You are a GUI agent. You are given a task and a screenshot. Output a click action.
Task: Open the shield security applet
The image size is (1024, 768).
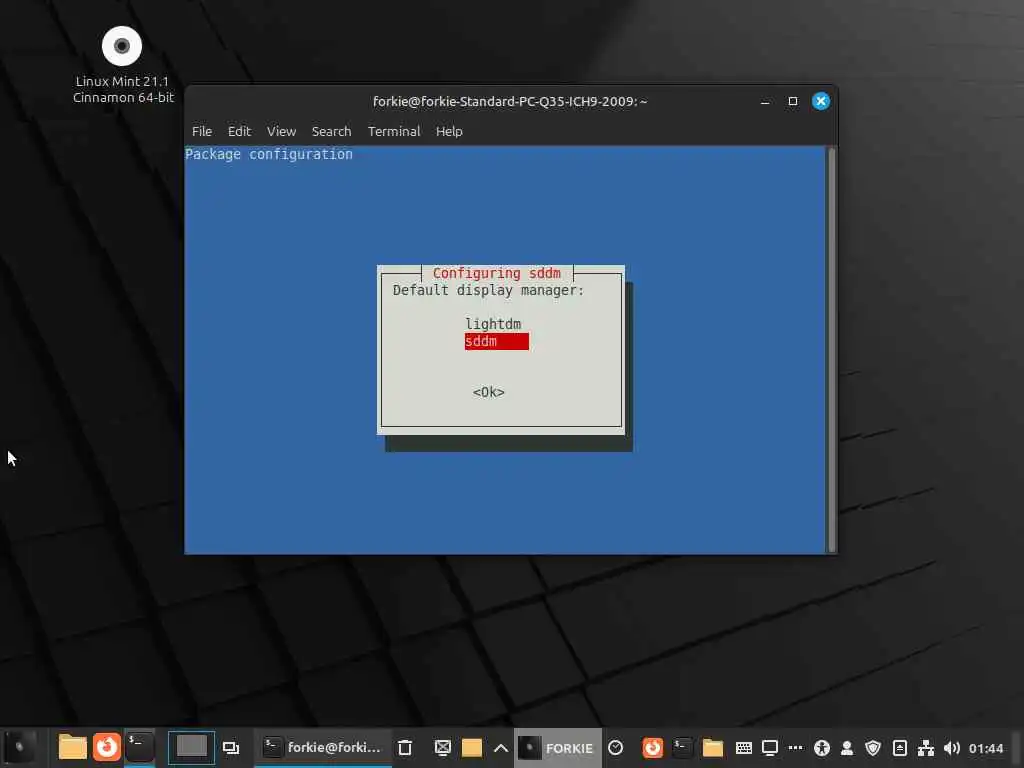pos(873,748)
